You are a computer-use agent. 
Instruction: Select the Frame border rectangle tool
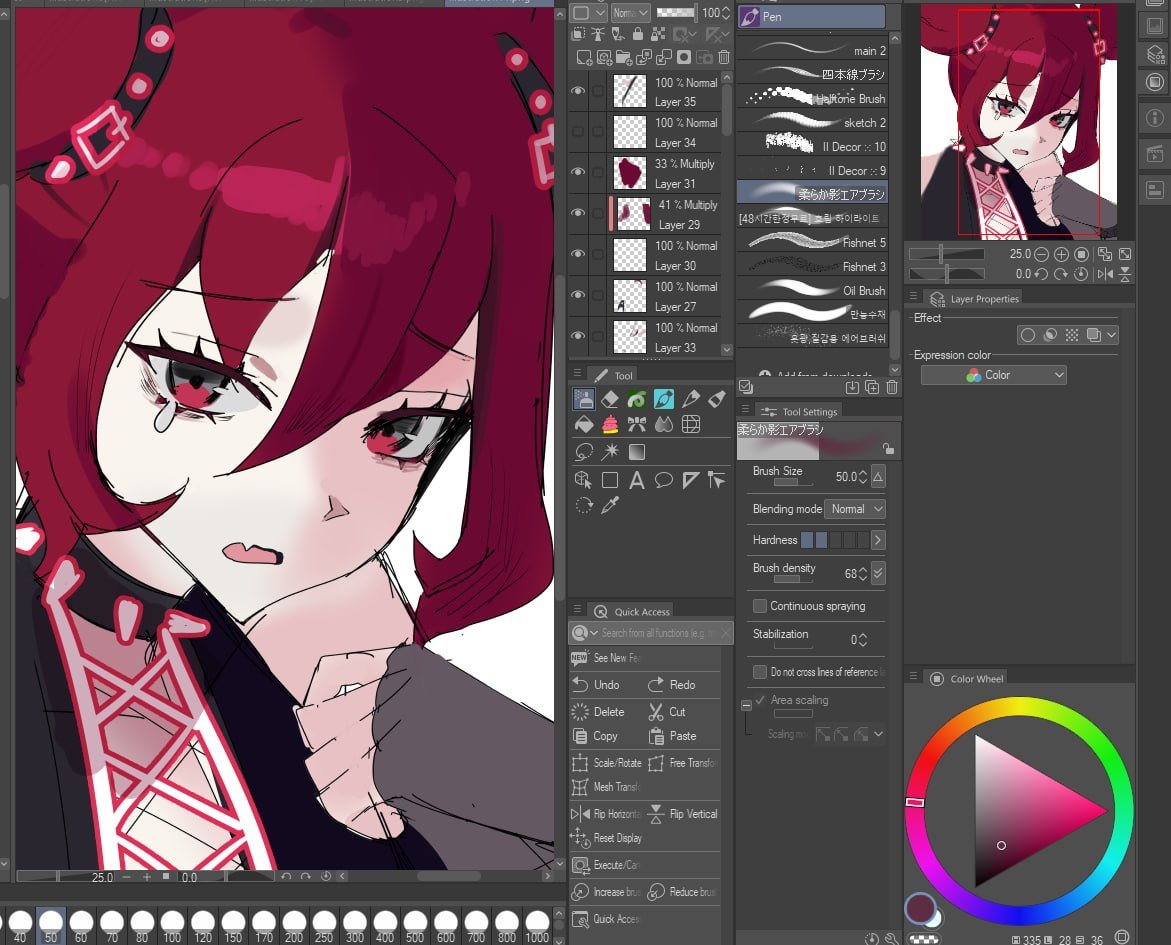tap(610, 480)
